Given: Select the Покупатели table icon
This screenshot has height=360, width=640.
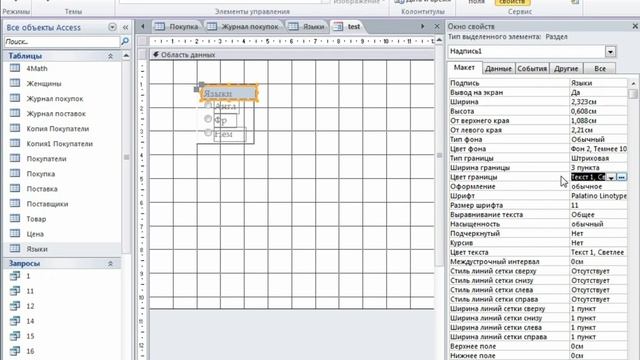Looking at the screenshot, I should pos(15,158).
